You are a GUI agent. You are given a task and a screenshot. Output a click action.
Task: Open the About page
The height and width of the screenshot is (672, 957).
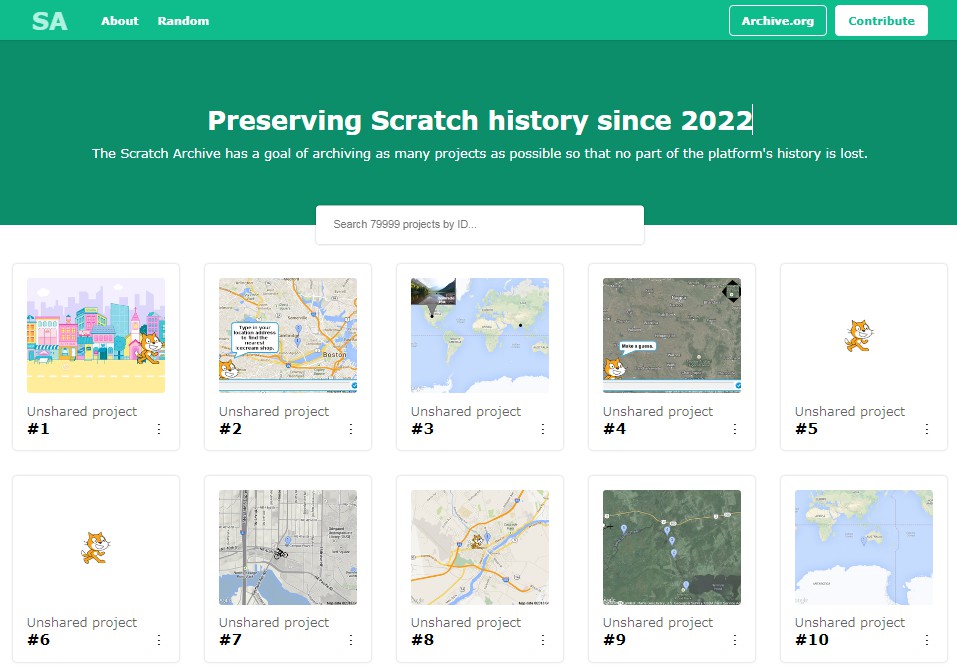point(120,21)
